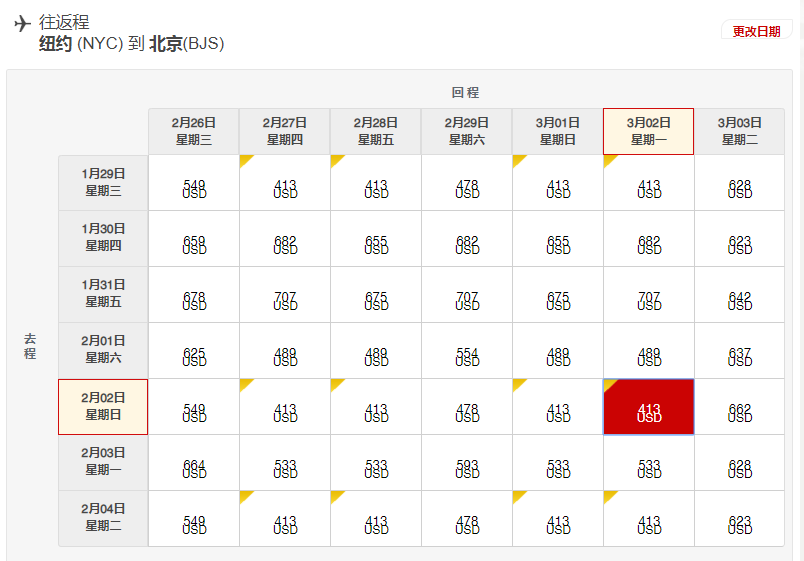Viewport: 804px width, 561px height.
Task: Choose 655 USD fare for 1月30日 and 2月28日
Action: (376, 238)
